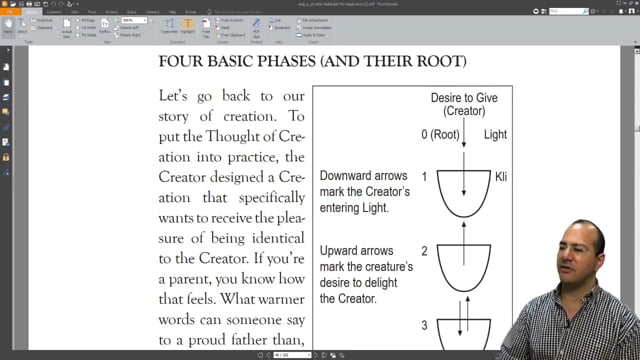Choose the Highlight tool

(187, 26)
